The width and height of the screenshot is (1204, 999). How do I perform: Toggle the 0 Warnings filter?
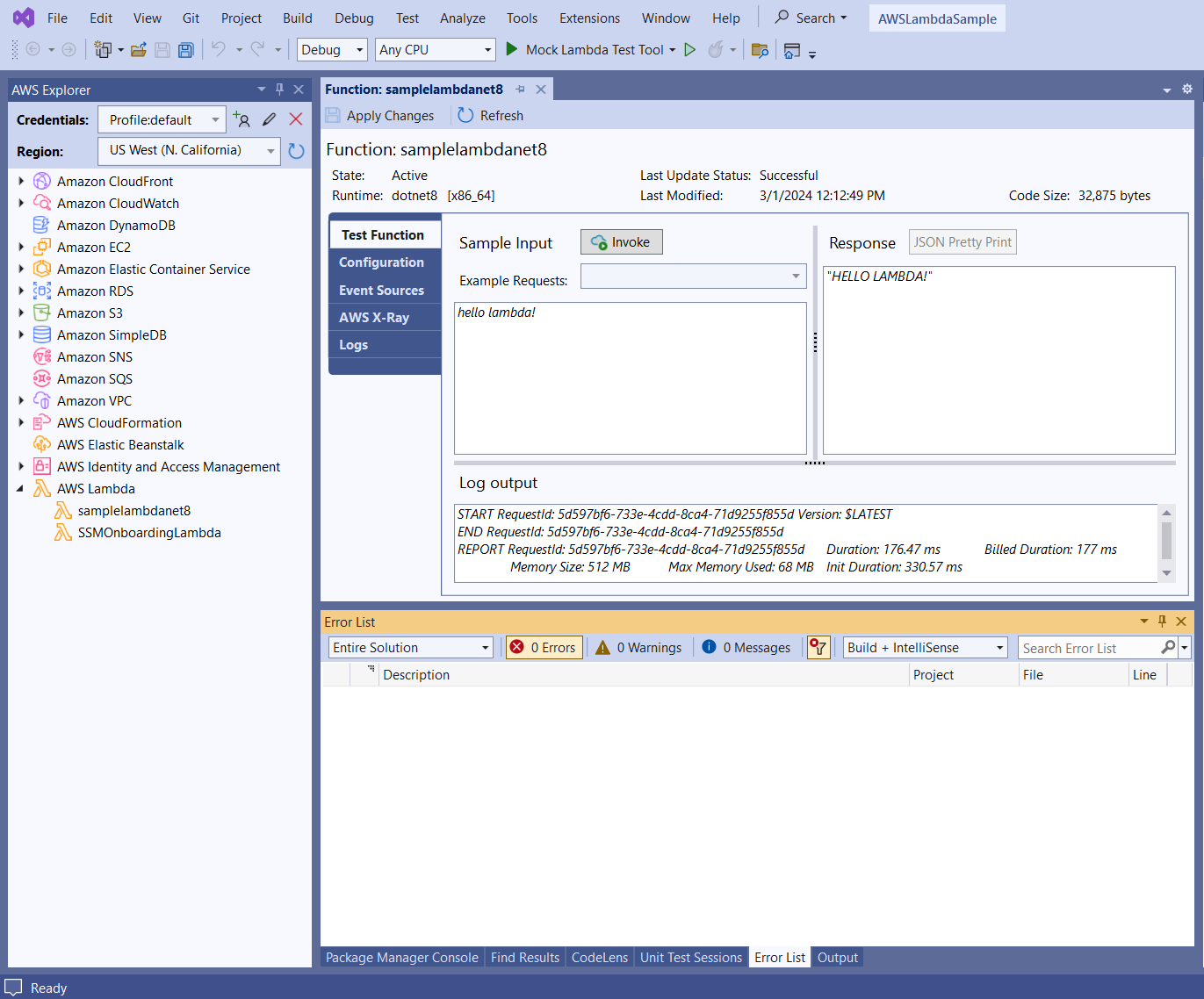point(639,647)
